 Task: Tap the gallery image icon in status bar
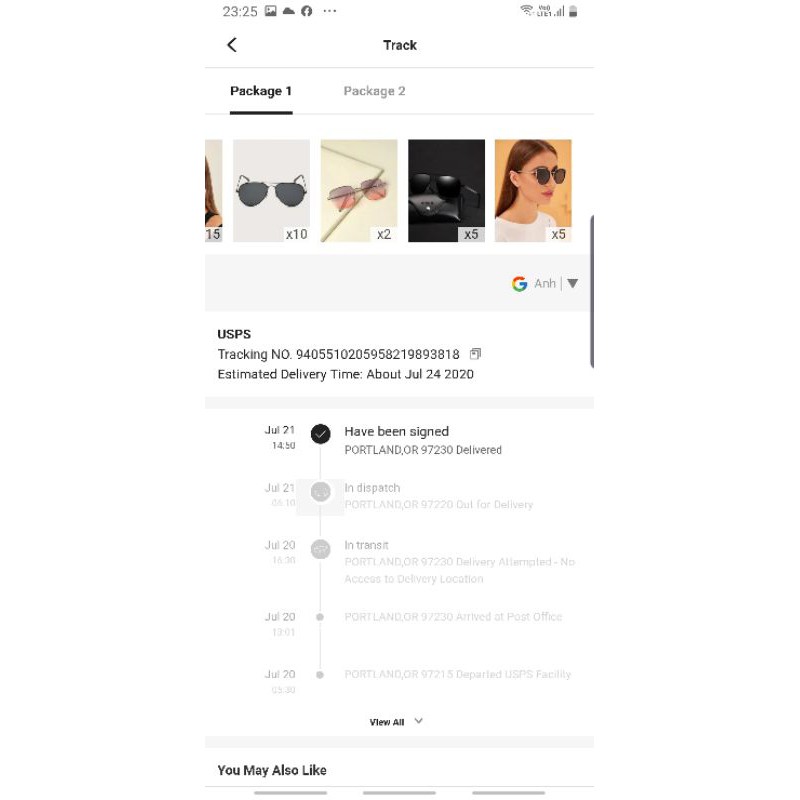coord(271,11)
